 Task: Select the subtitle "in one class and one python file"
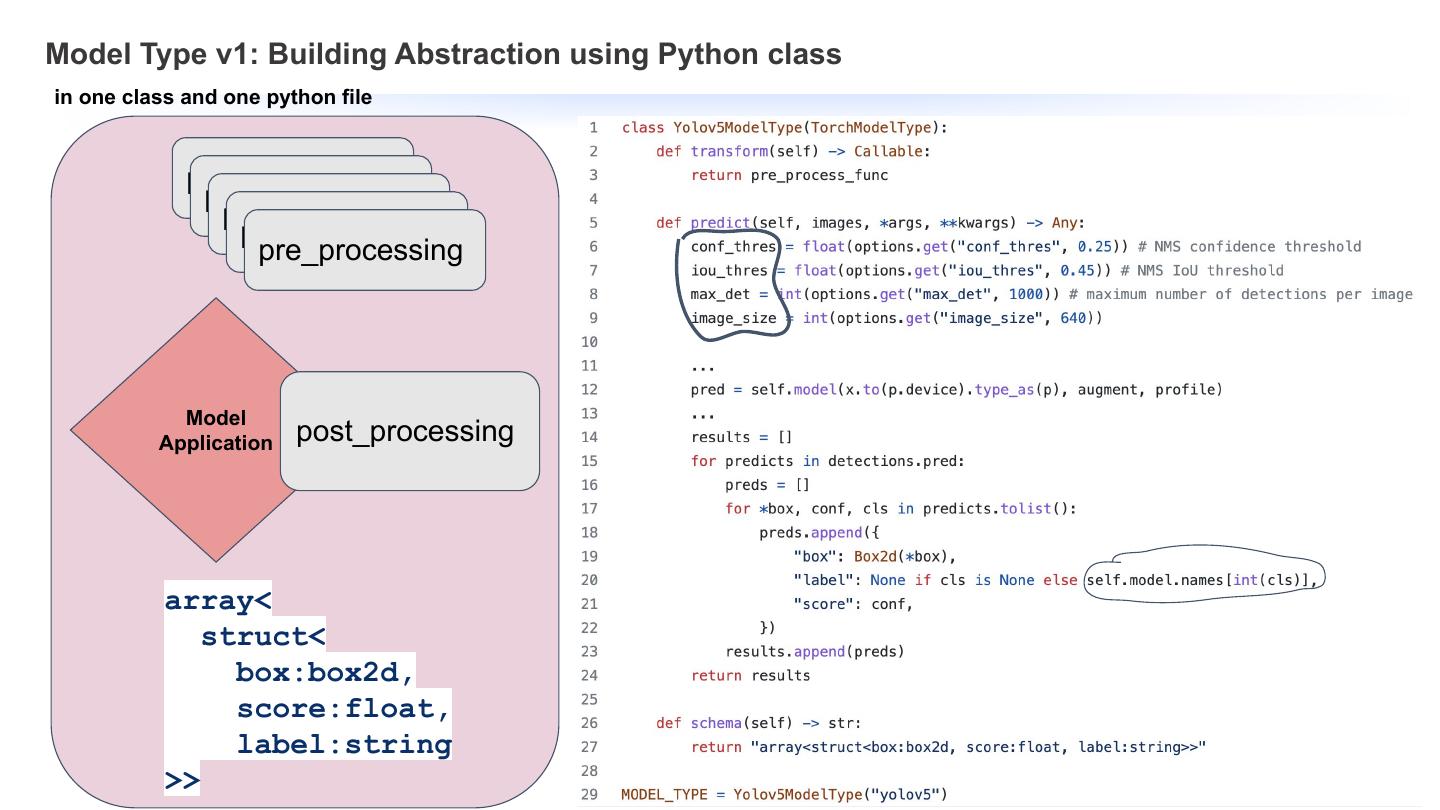pos(213,97)
